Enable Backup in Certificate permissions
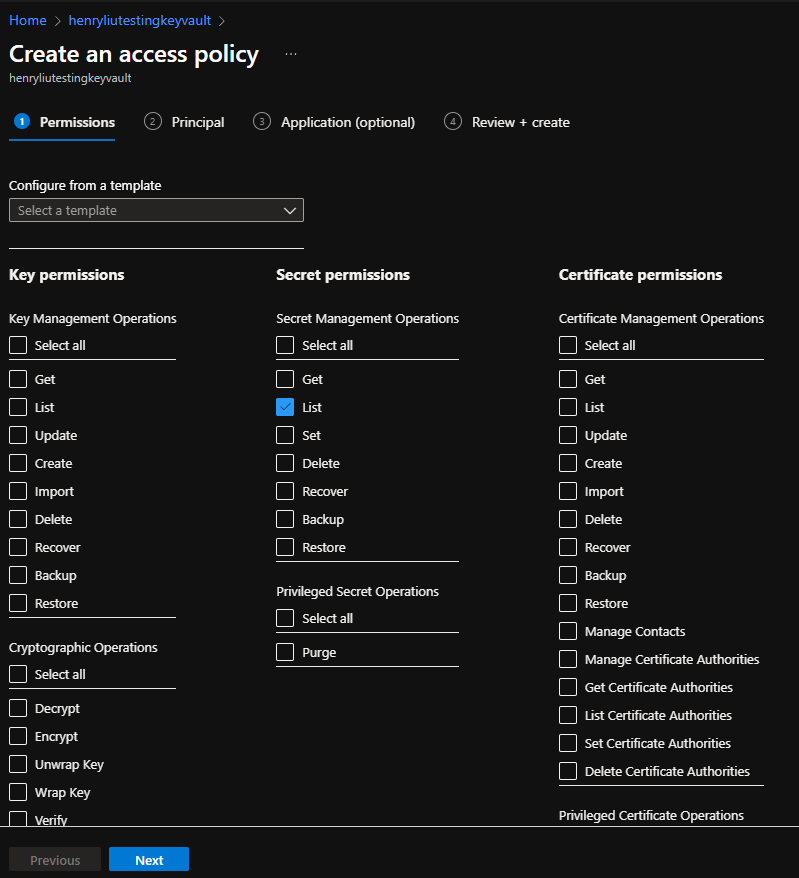The width and height of the screenshot is (799, 878). coord(568,575)
